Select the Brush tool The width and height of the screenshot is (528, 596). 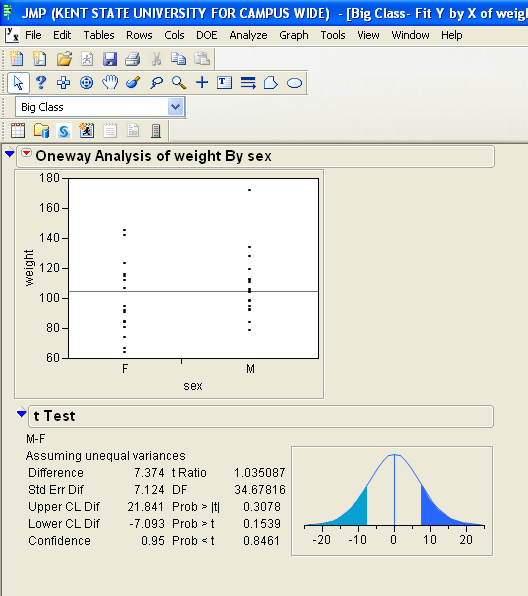click(133, 82)
